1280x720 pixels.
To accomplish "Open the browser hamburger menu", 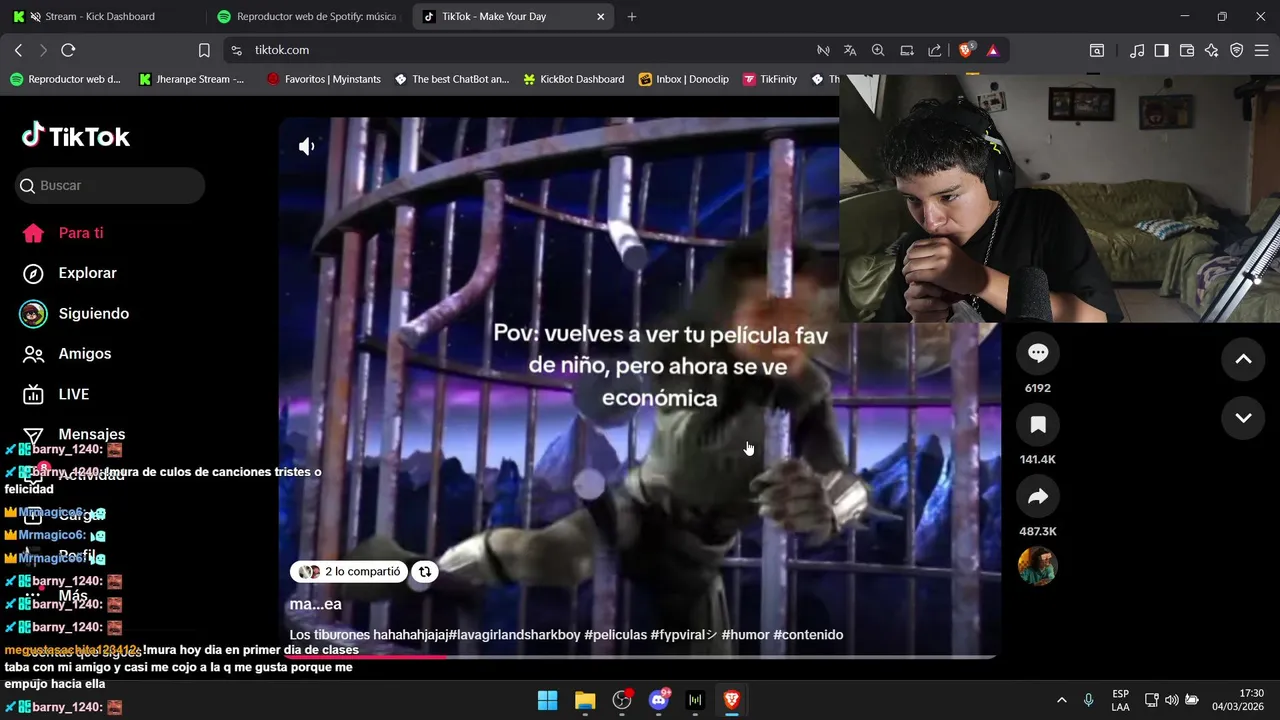I will pyautogui.click(x=1262, y=50).
